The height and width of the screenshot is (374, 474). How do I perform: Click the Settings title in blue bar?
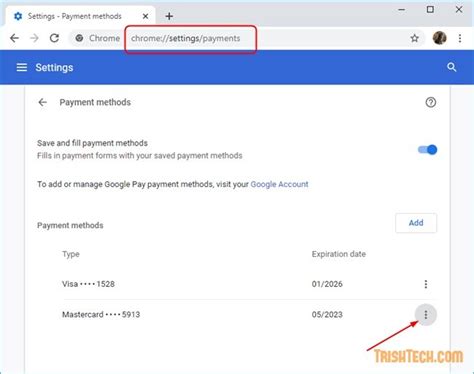[x=54, y=68]
